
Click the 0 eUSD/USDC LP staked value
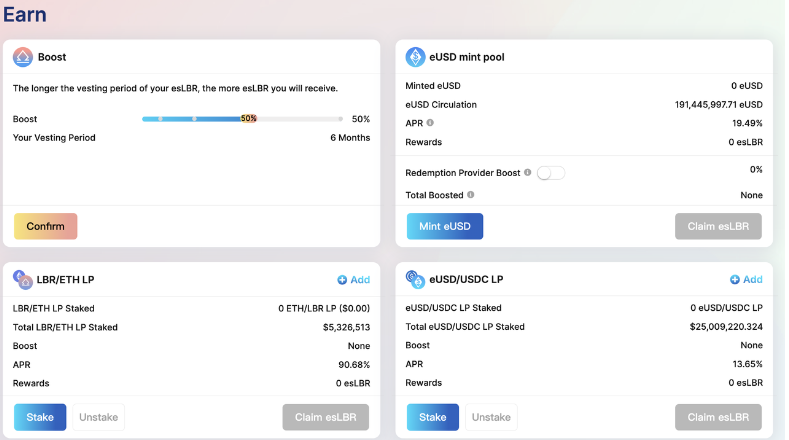[x=727, y=308]
